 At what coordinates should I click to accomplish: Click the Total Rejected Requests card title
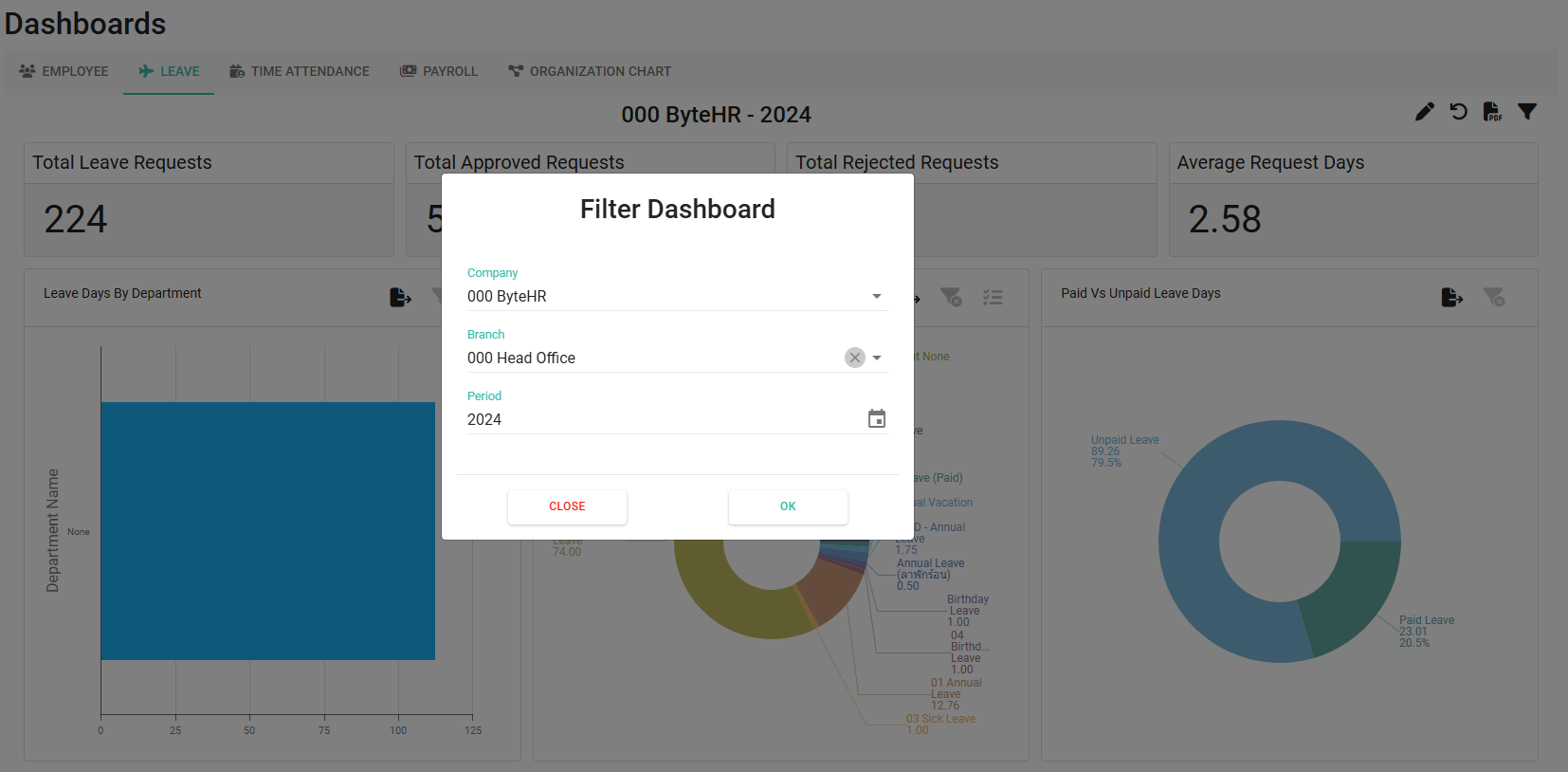click(x=897, y=162)
